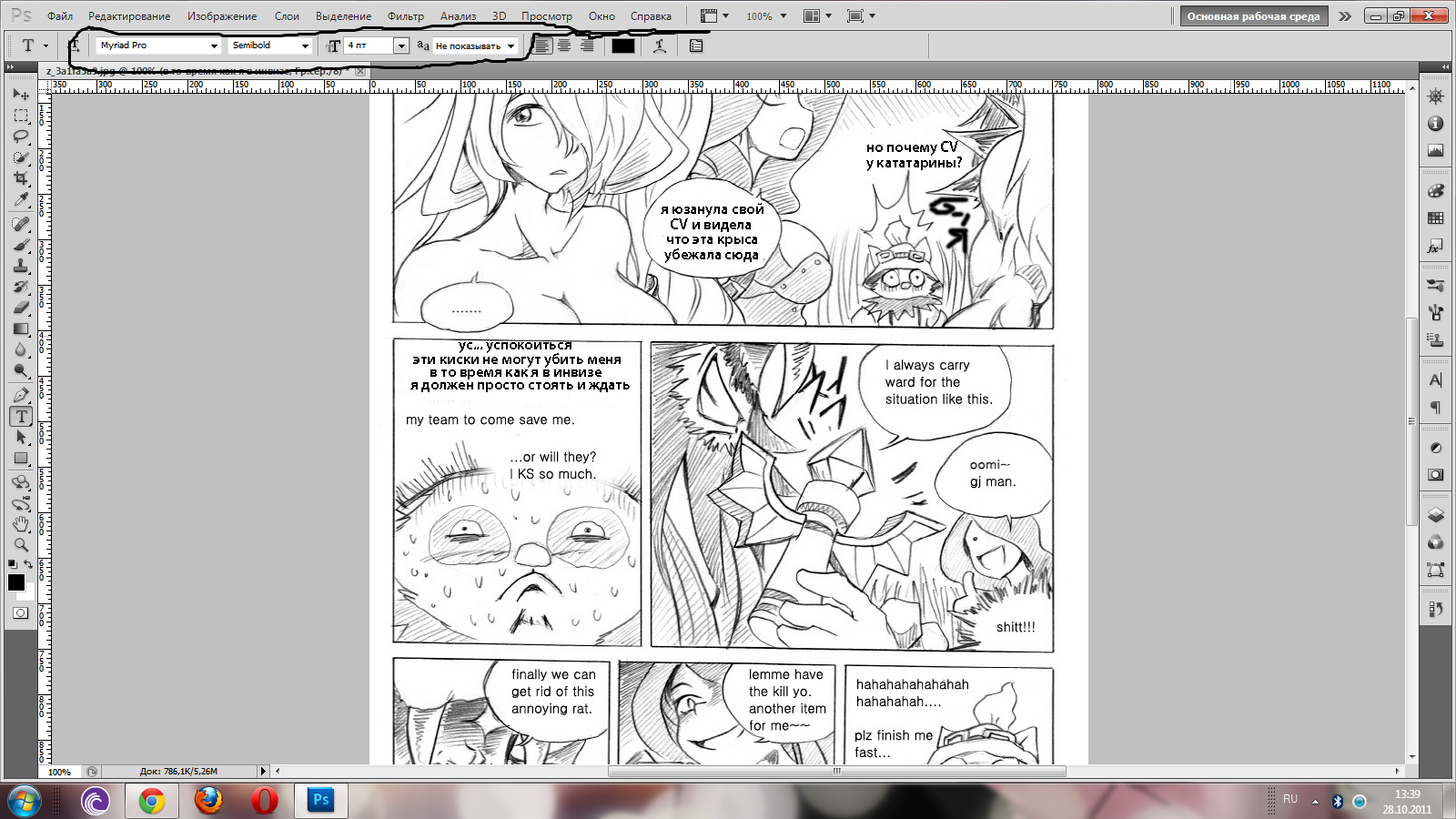Click the Warp Text icon in options bar
The height and width of the screenshot is (819, 1456).
(x=660, y=45)
